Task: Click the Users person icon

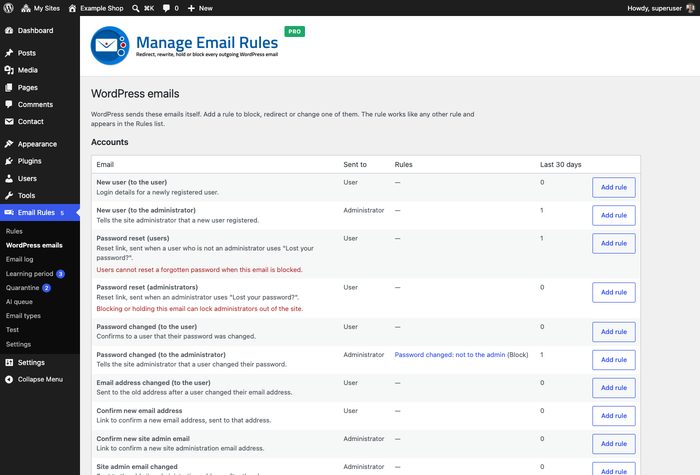Action: [9, 178]
